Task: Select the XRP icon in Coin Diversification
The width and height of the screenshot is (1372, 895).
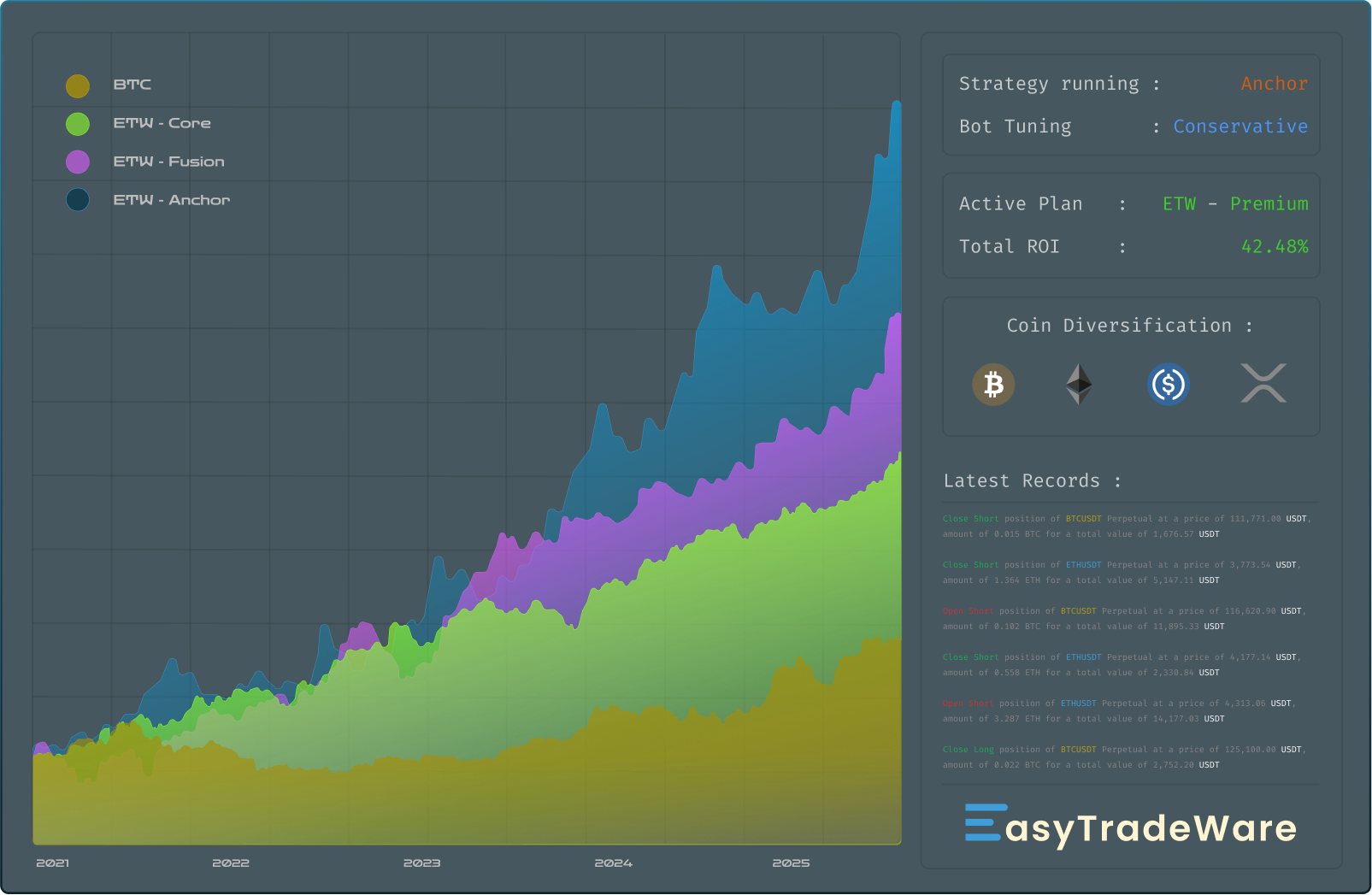Action: pos(1263,385)
